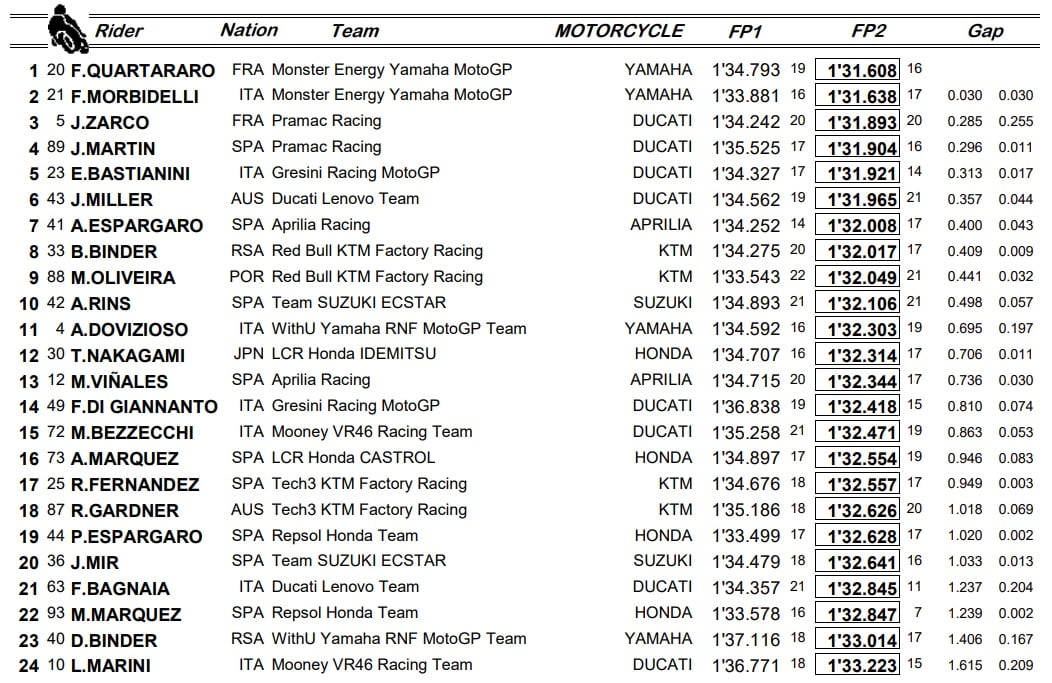Screen dimensions: 1052x683
Task: Click the Rider column header
Action: coord(119,31)
